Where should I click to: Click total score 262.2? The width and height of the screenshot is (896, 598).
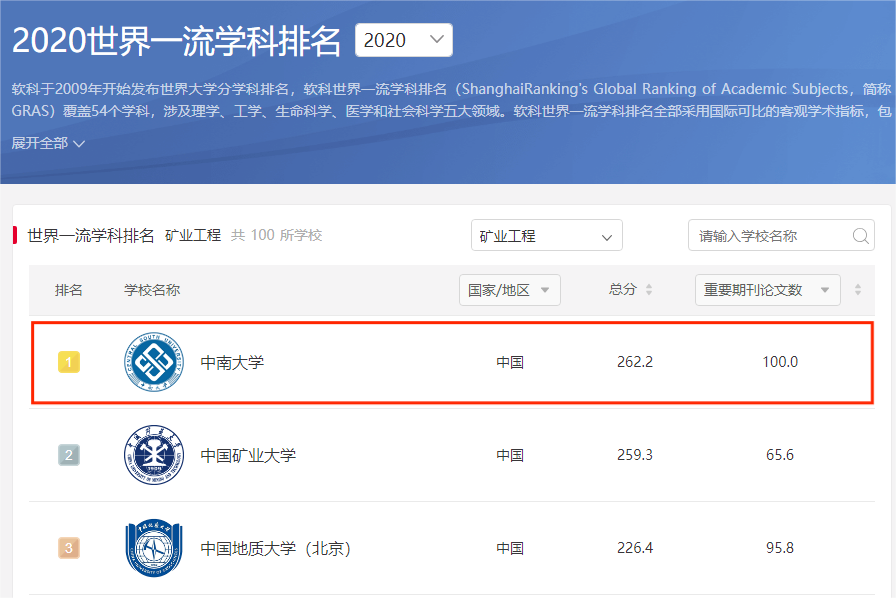coord(635,362)
